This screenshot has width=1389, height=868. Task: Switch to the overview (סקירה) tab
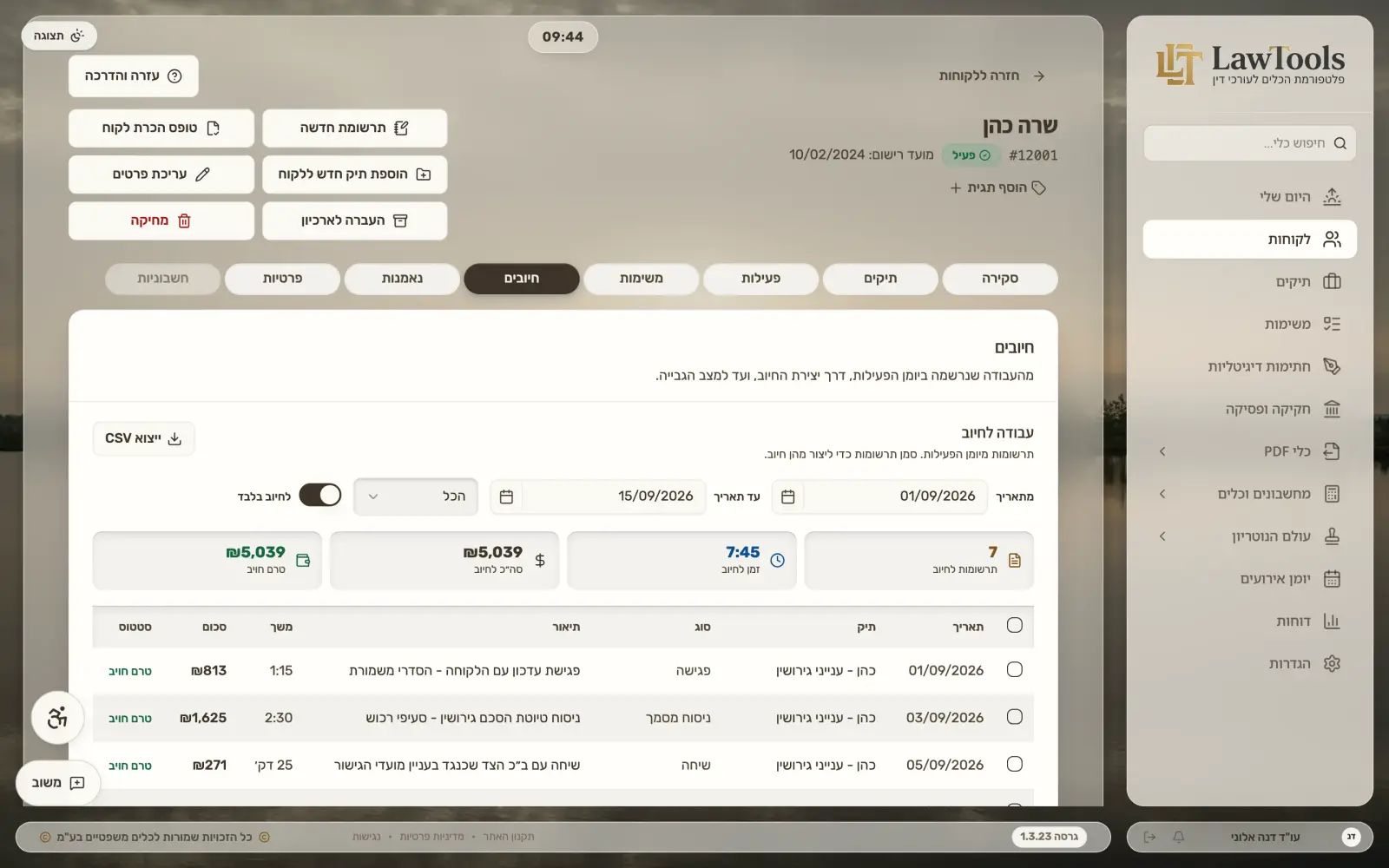click(1000, 279)
